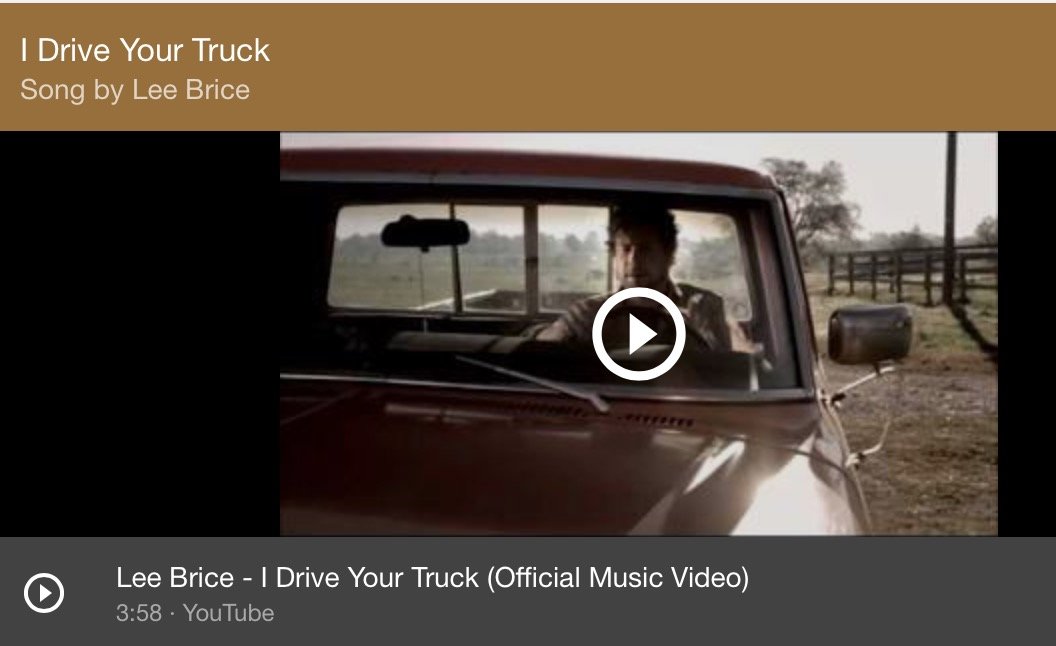Play the video using the large center play button

click(x=638, y=333)
